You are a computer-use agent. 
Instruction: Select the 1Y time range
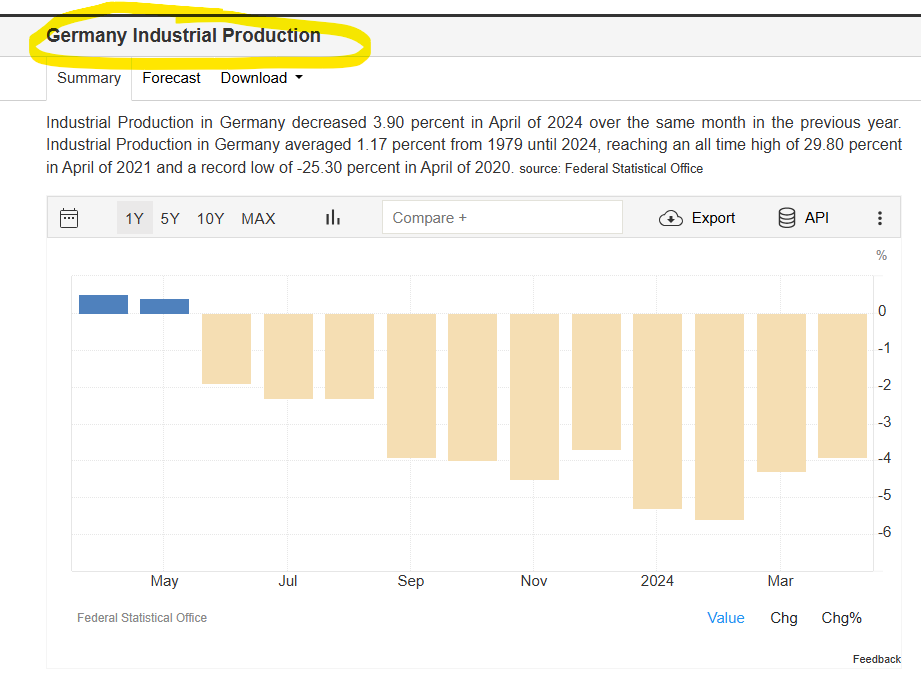[x=135, y=219]
